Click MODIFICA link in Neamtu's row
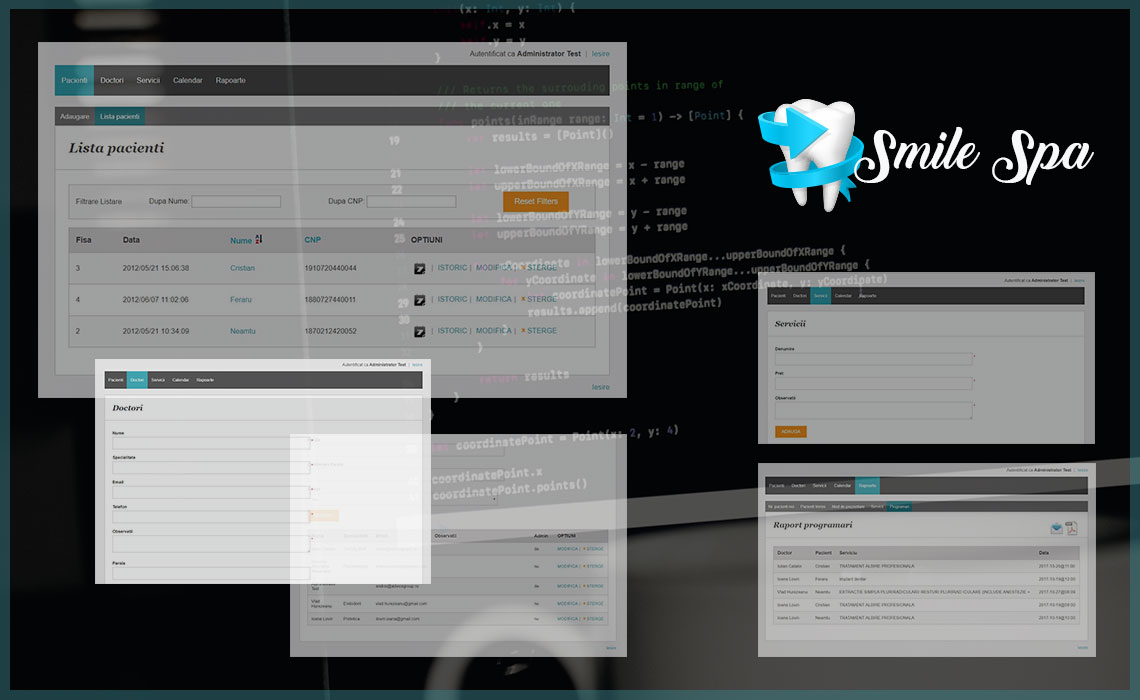1140x700 pixels. [493, 331]
